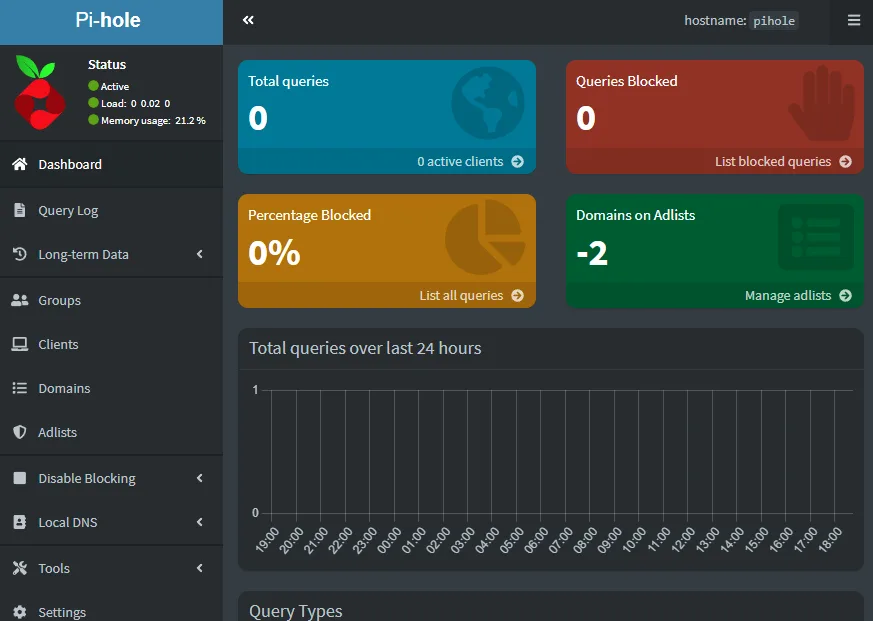Click the Adlists shield icon
The image size is (873, 621).
click(x=19, y=432)
